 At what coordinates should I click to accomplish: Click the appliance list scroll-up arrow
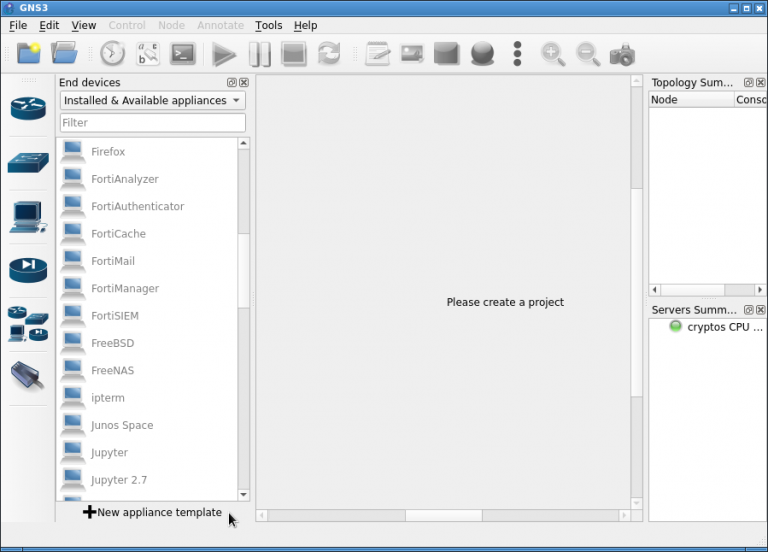243,143
